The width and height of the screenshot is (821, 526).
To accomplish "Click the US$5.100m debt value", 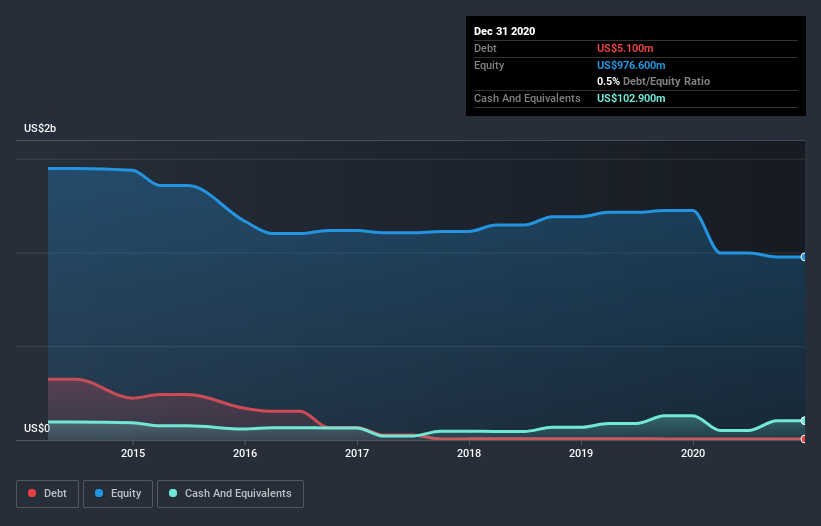I will pyautogui.click(x=625, y=48).
